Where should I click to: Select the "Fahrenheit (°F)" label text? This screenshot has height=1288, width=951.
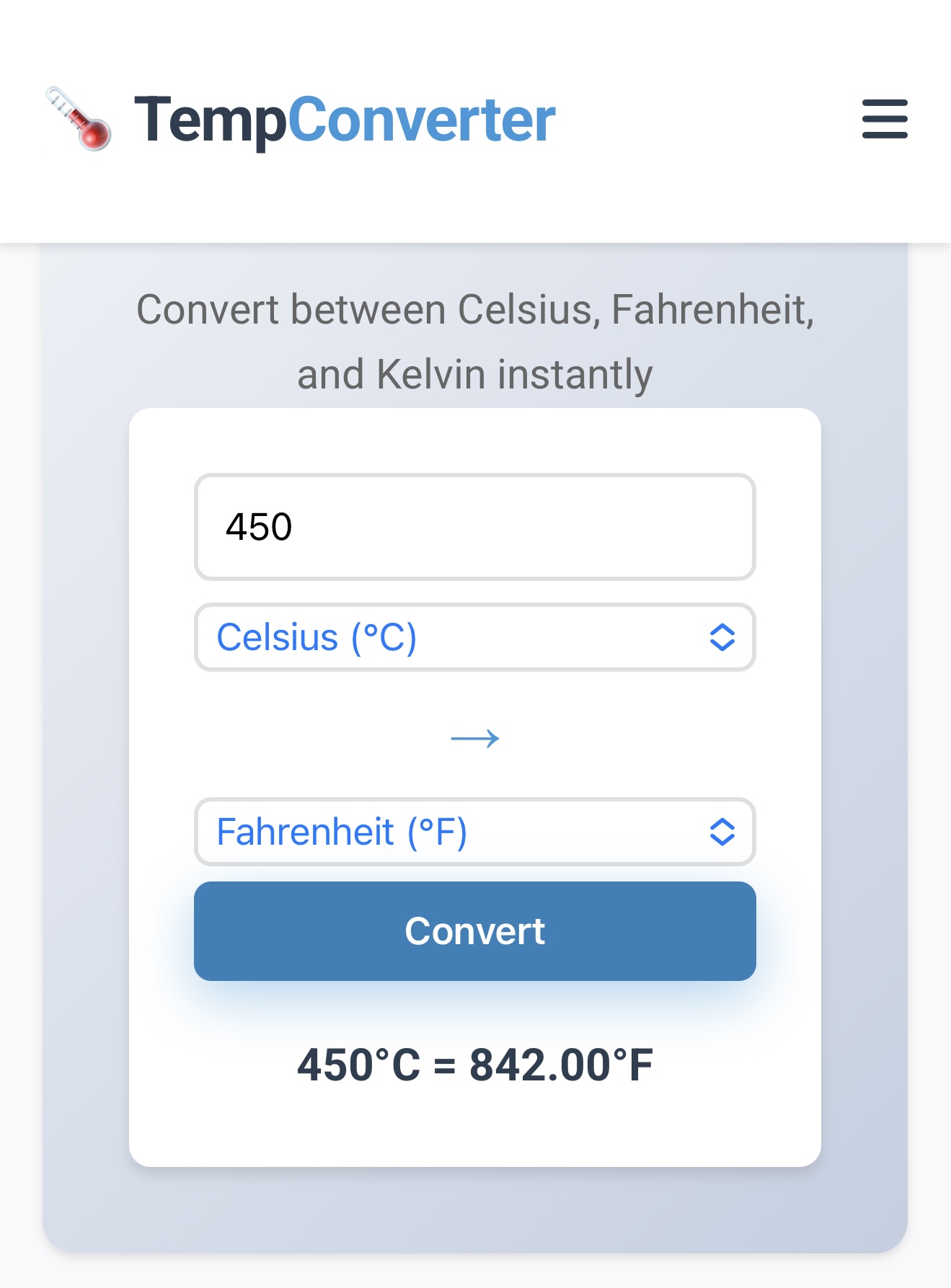pyautogui.click(x=342, y=832)
